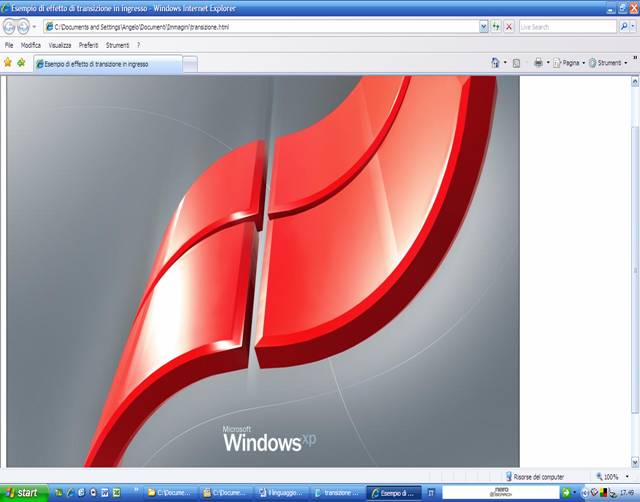Viewport: 640px width, 502px height.
Task: Click the scroll up arrow of page scrollbar
Action: tap(635, 81)
